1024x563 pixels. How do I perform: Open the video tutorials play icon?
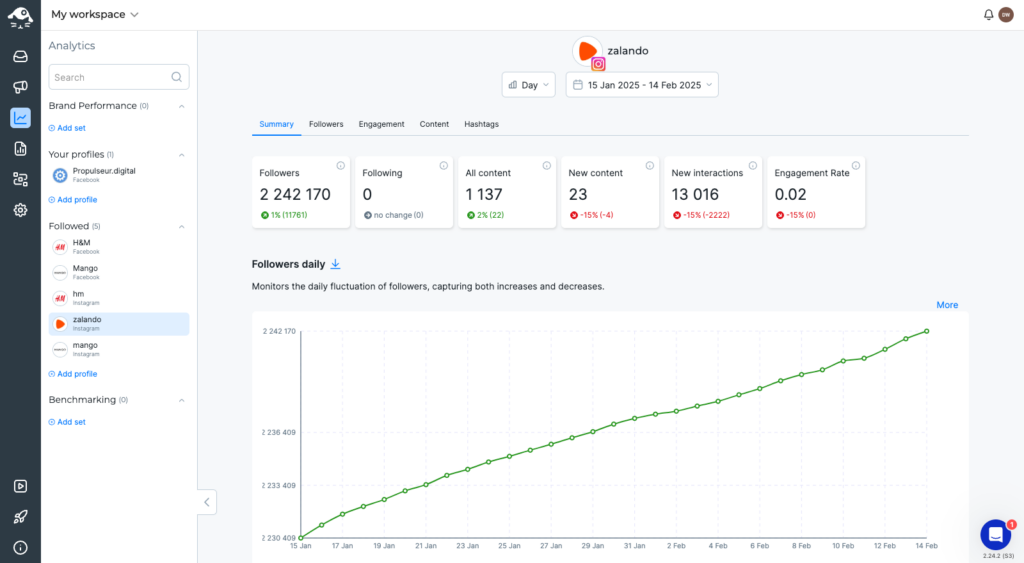coord(20,486)
